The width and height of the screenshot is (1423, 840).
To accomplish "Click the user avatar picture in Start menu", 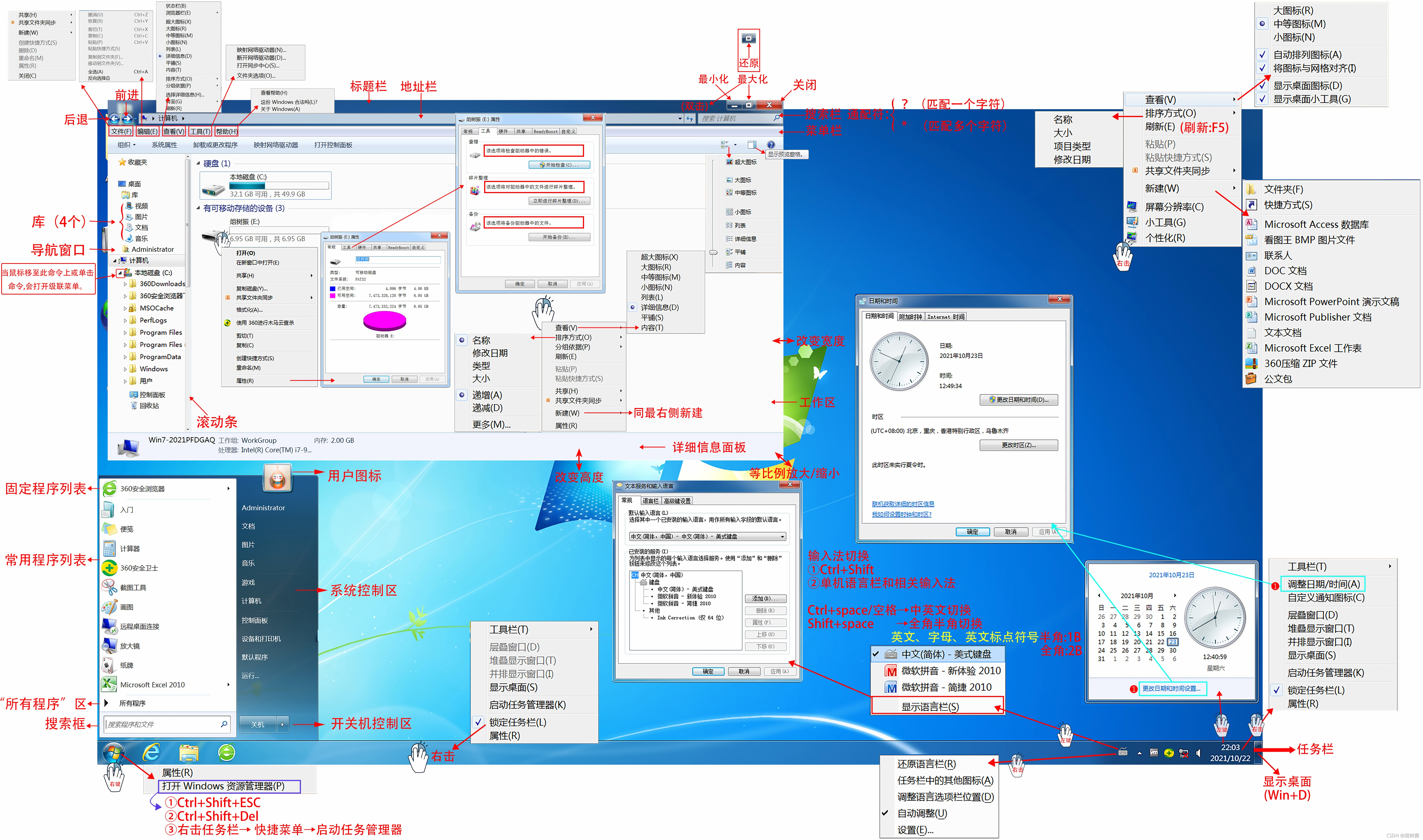I will (277, 478).
